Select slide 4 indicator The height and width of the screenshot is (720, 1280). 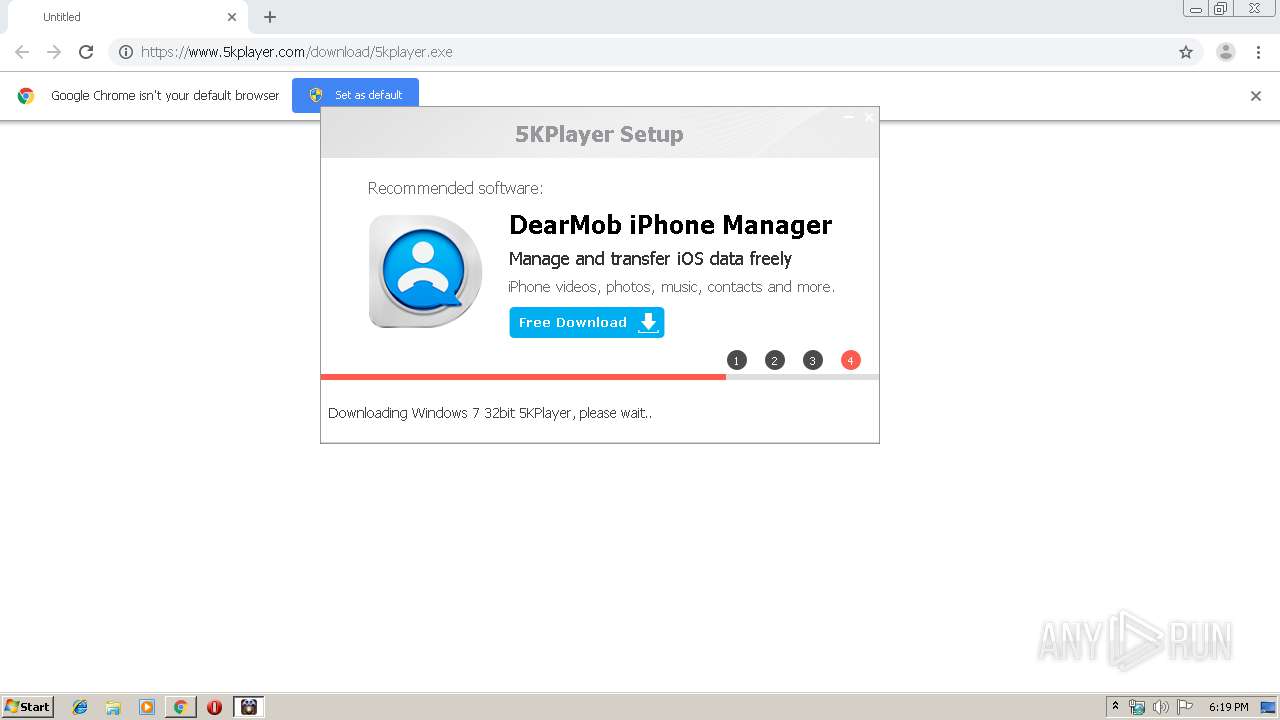(851, 360)
